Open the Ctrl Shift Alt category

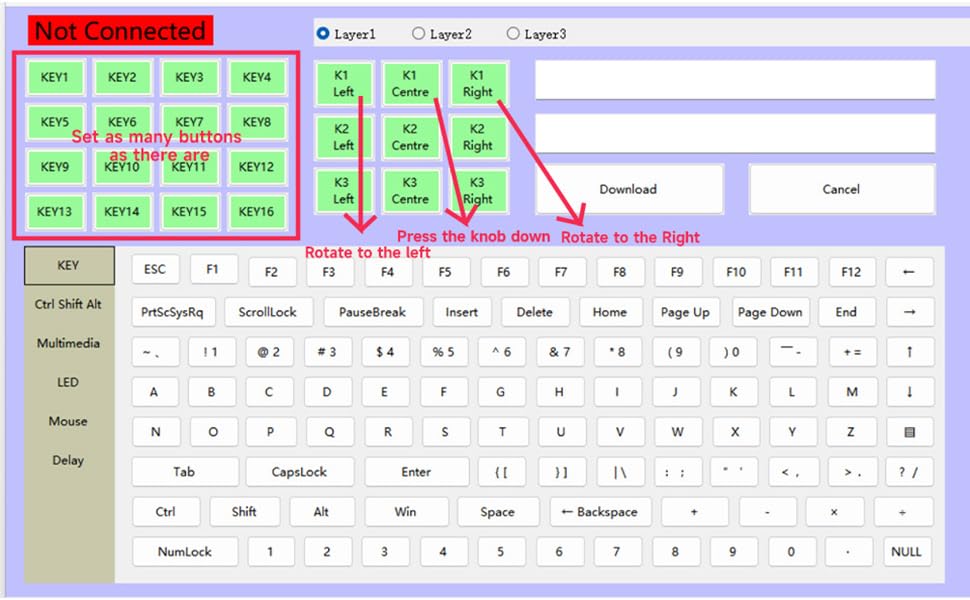[69, 304]
